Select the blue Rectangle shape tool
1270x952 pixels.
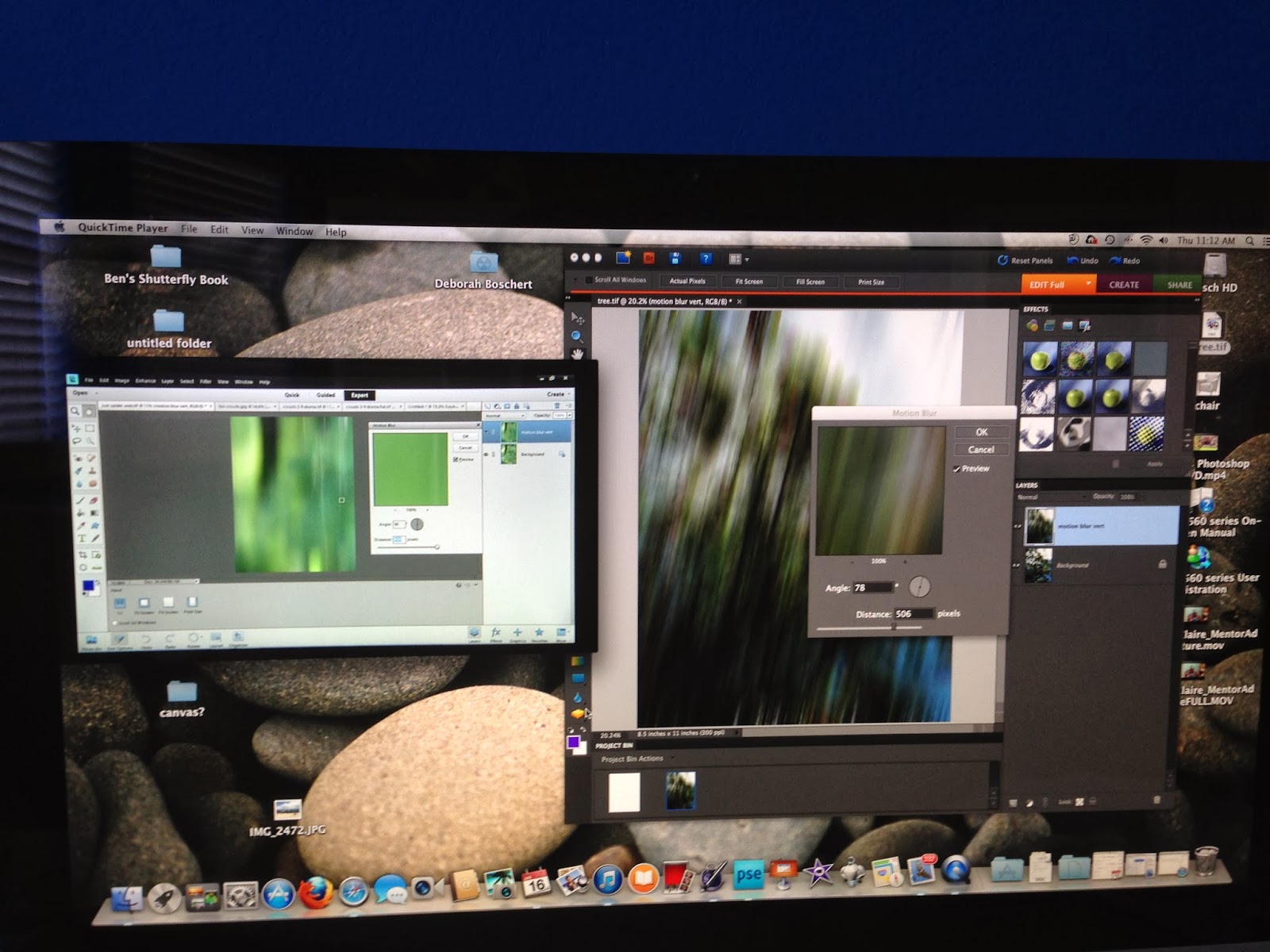coord(578,678)
